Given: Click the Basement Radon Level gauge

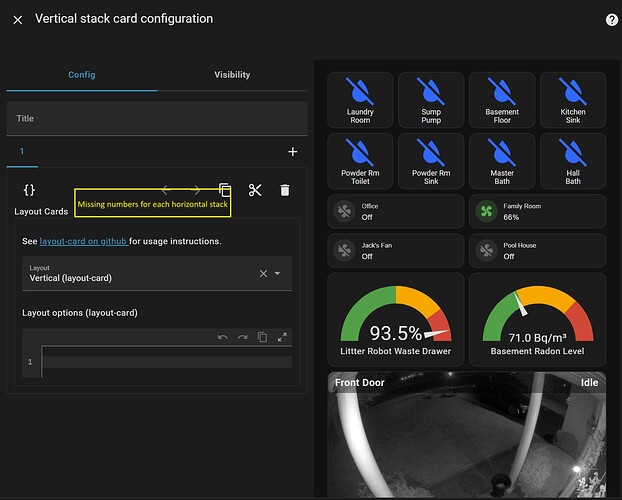Looking at the screenshot, I should click(x=538, y=320).
